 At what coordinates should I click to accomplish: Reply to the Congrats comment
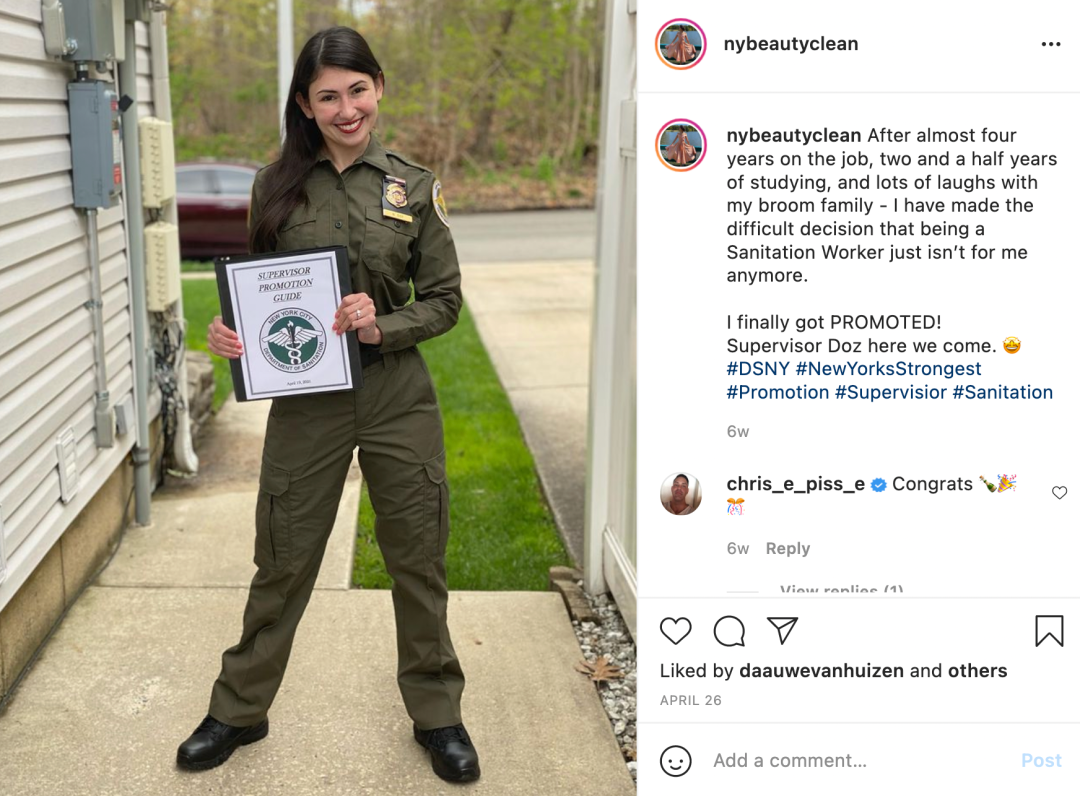787,549
